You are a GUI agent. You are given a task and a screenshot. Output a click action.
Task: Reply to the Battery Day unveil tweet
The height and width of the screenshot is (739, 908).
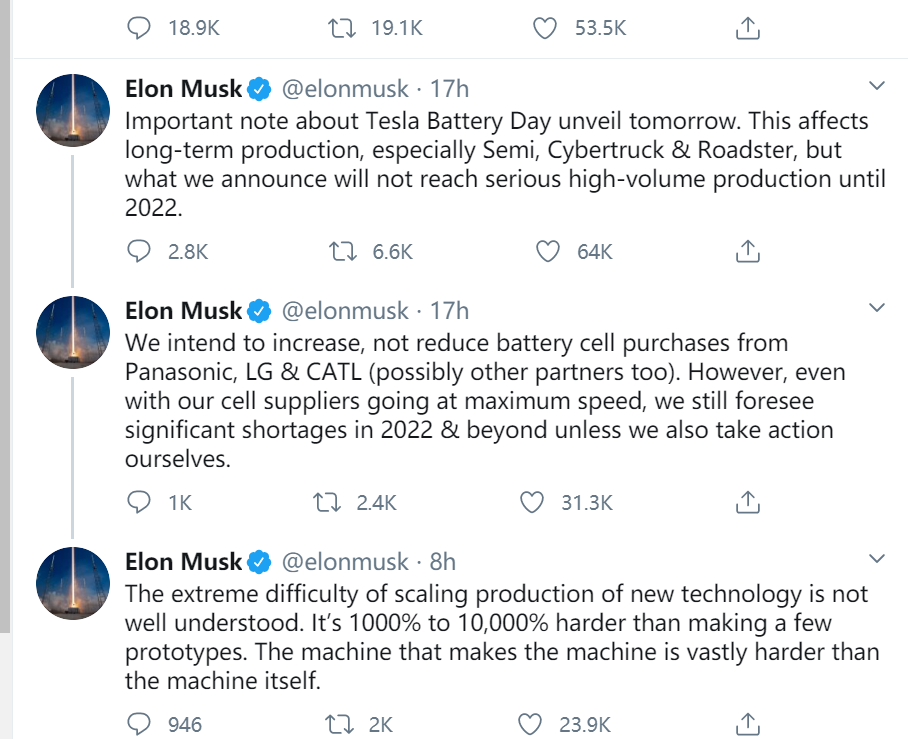[x=140, y=251]
